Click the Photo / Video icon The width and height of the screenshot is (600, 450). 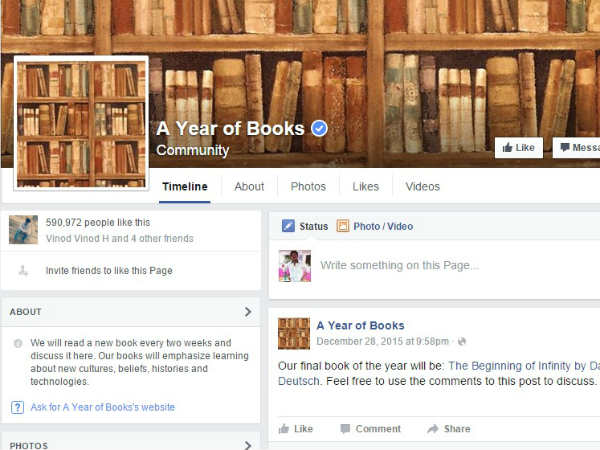[x=342, y=226]
